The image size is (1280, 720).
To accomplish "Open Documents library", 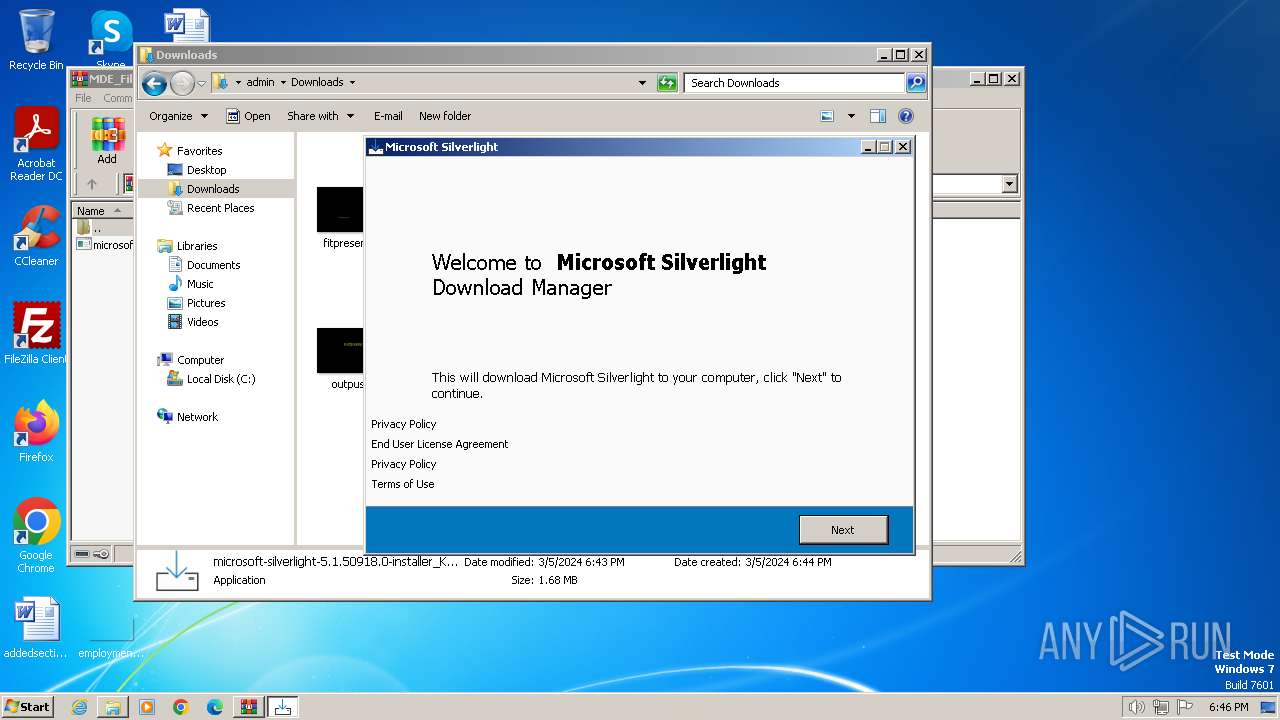I will coord(213,265).
